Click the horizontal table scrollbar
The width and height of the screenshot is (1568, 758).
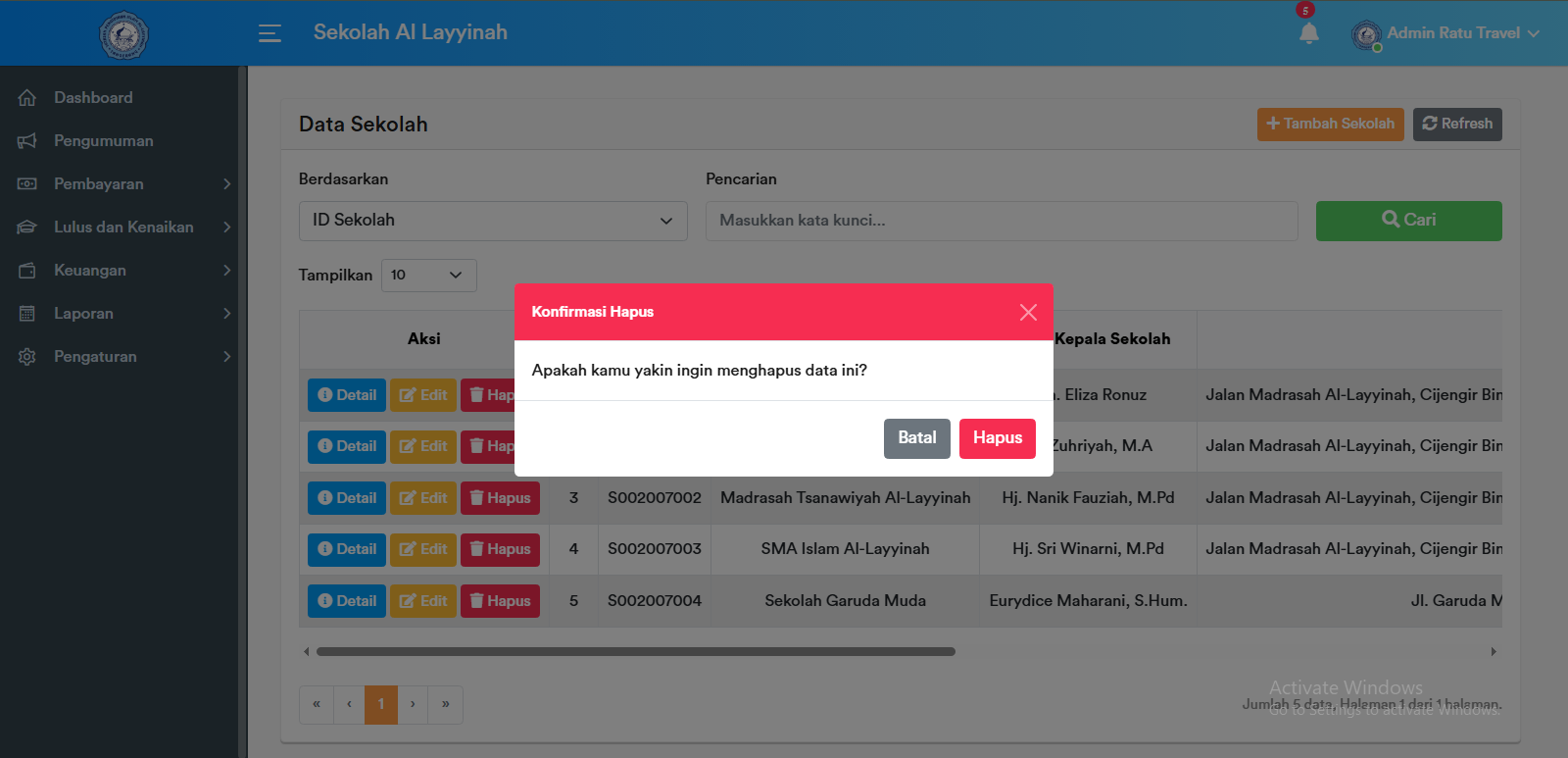[635, 651]
